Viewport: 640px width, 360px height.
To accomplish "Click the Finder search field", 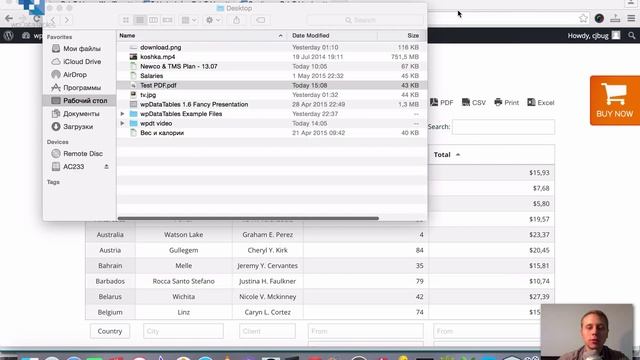I will coord(365,20).
